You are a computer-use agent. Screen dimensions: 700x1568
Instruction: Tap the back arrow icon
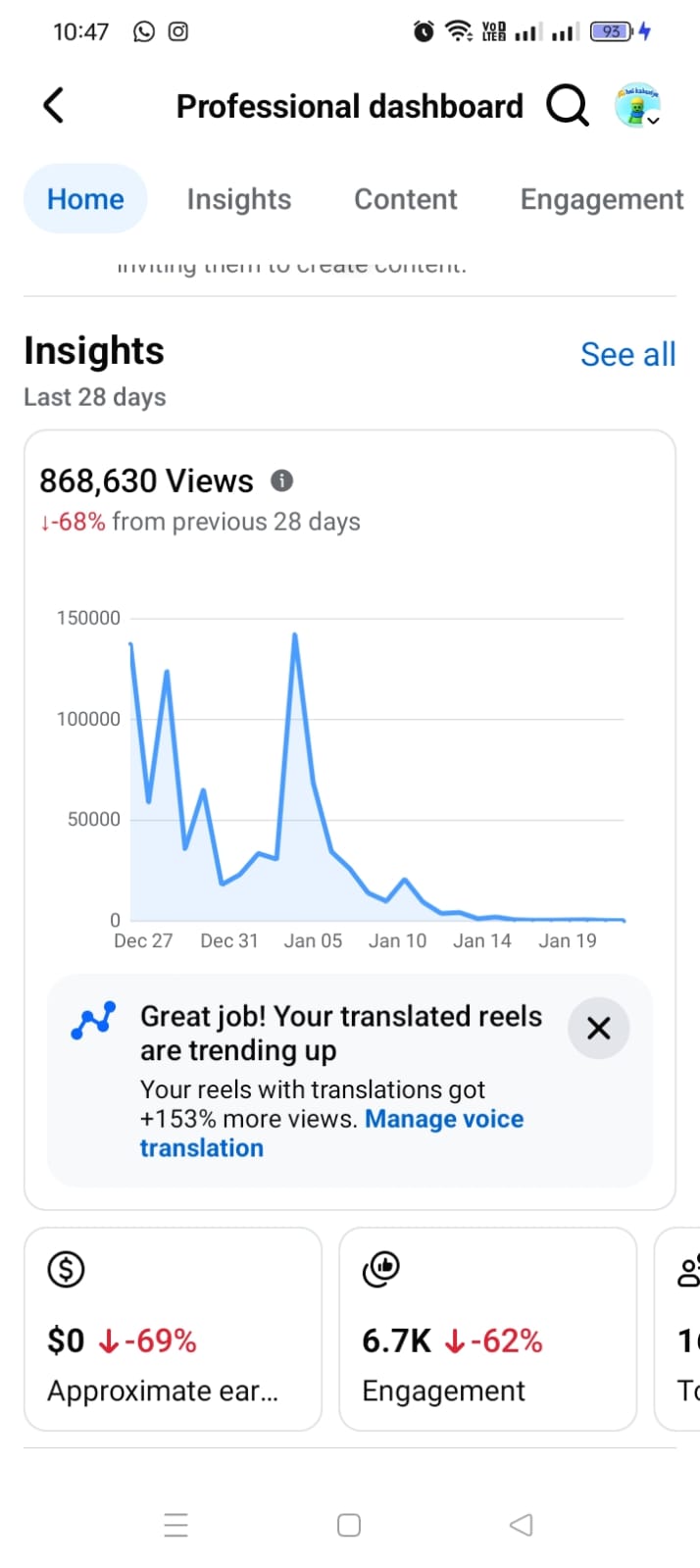[x=54, y=105]
